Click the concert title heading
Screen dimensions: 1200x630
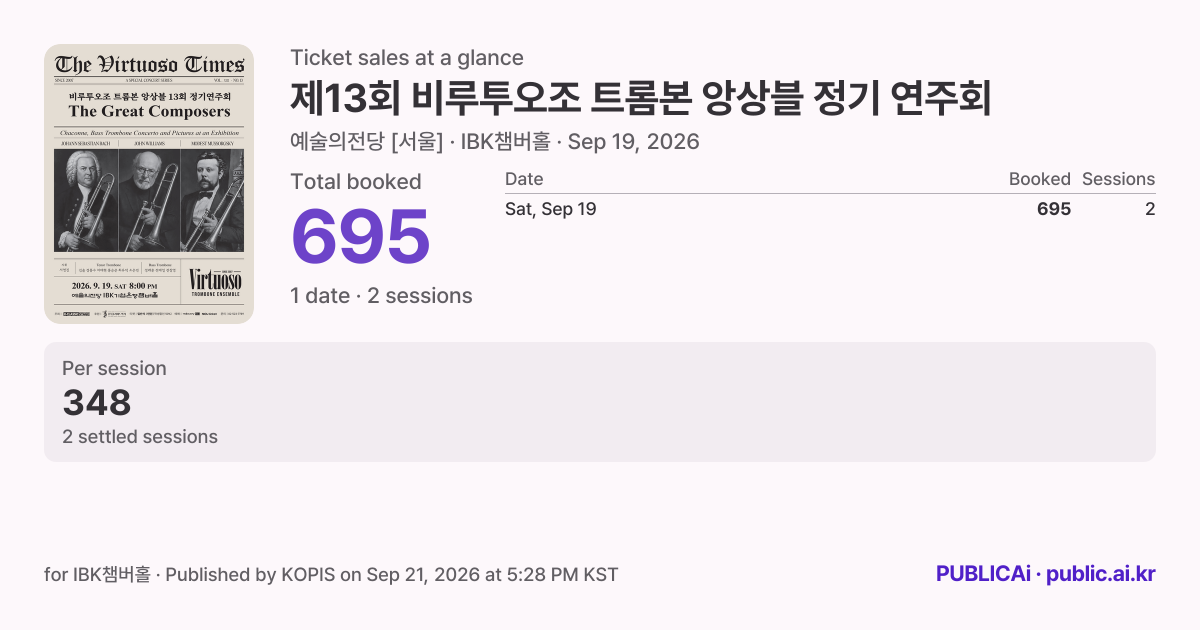[x=640, y=98]
